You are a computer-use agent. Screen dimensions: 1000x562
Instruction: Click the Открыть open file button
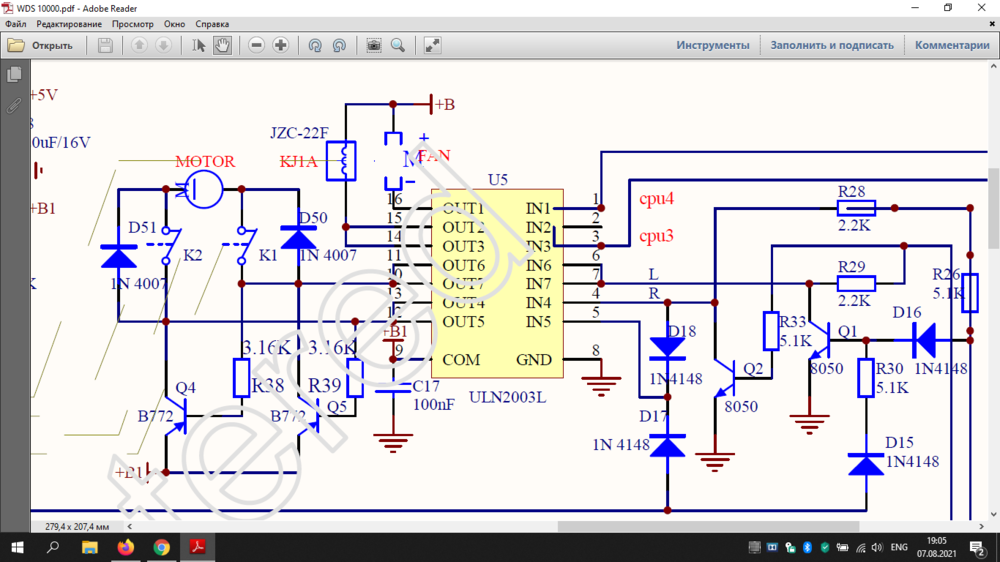click(x=41, y=45)
